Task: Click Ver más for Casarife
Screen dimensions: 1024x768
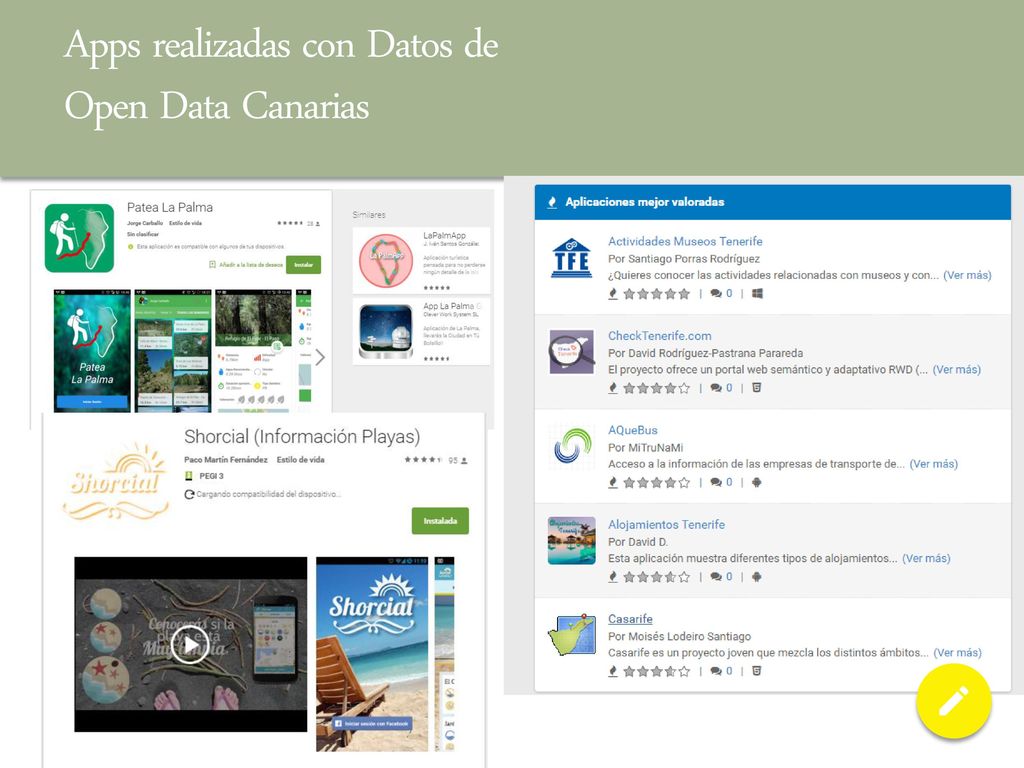Action: [957, 652]
